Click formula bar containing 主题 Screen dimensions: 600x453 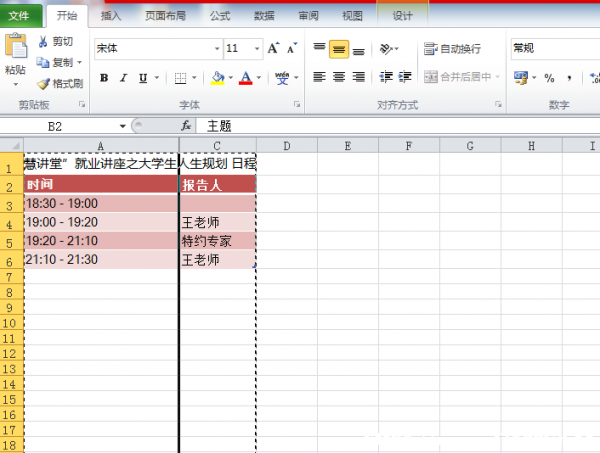[x=398, y=126]
